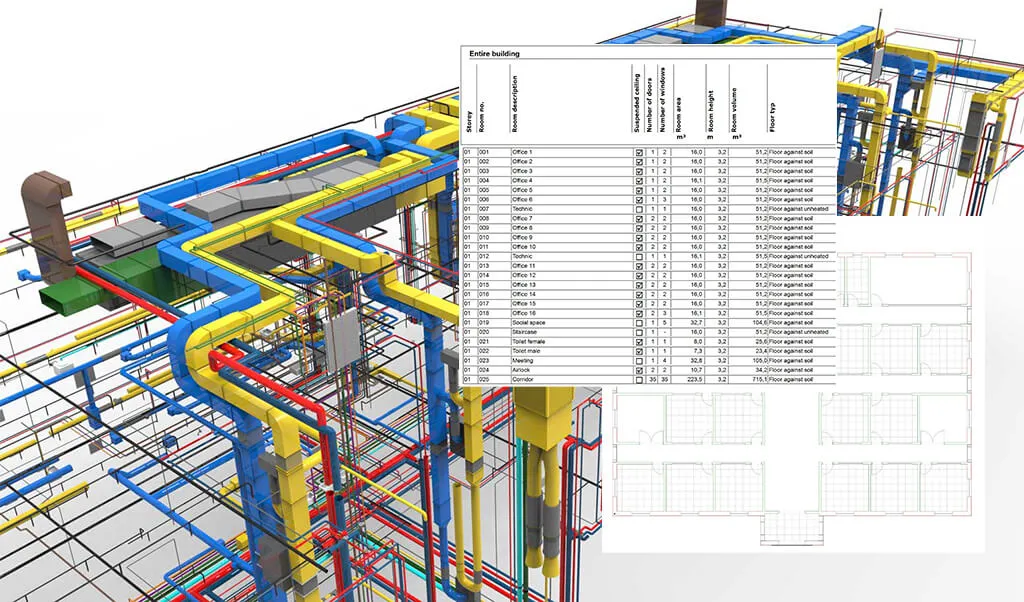This screenshot has width=1024, height=602.
Task: Click the 'Room height' column header
Action: coord(711,112)
